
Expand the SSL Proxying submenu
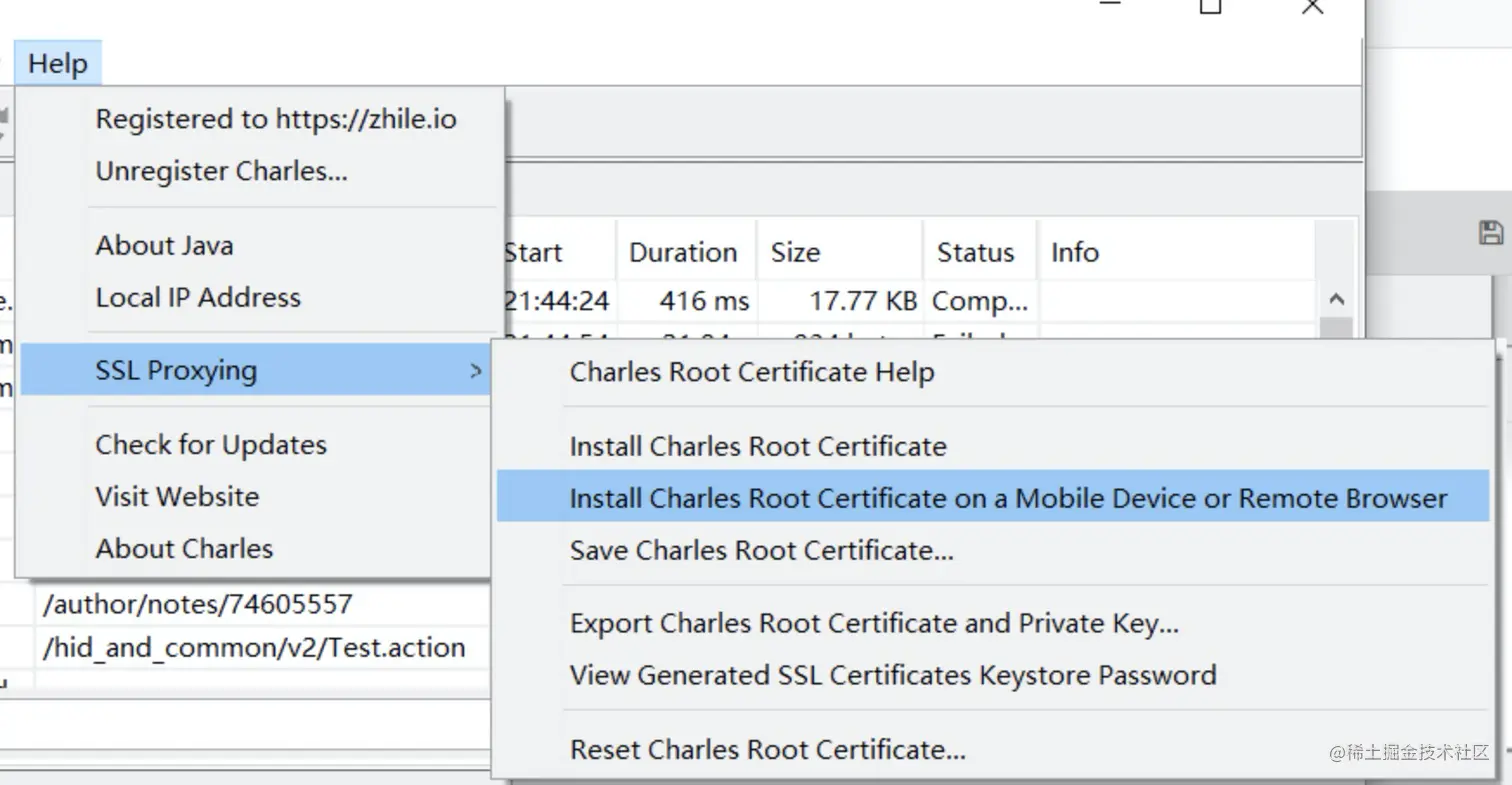[x=257, y=370]
